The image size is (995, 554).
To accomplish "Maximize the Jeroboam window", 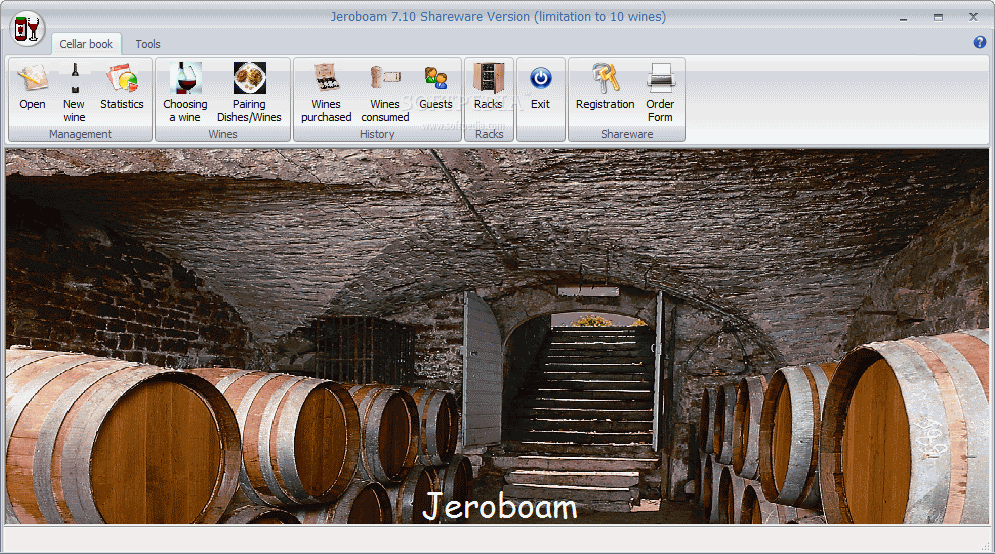I will [x=938, y=18].
